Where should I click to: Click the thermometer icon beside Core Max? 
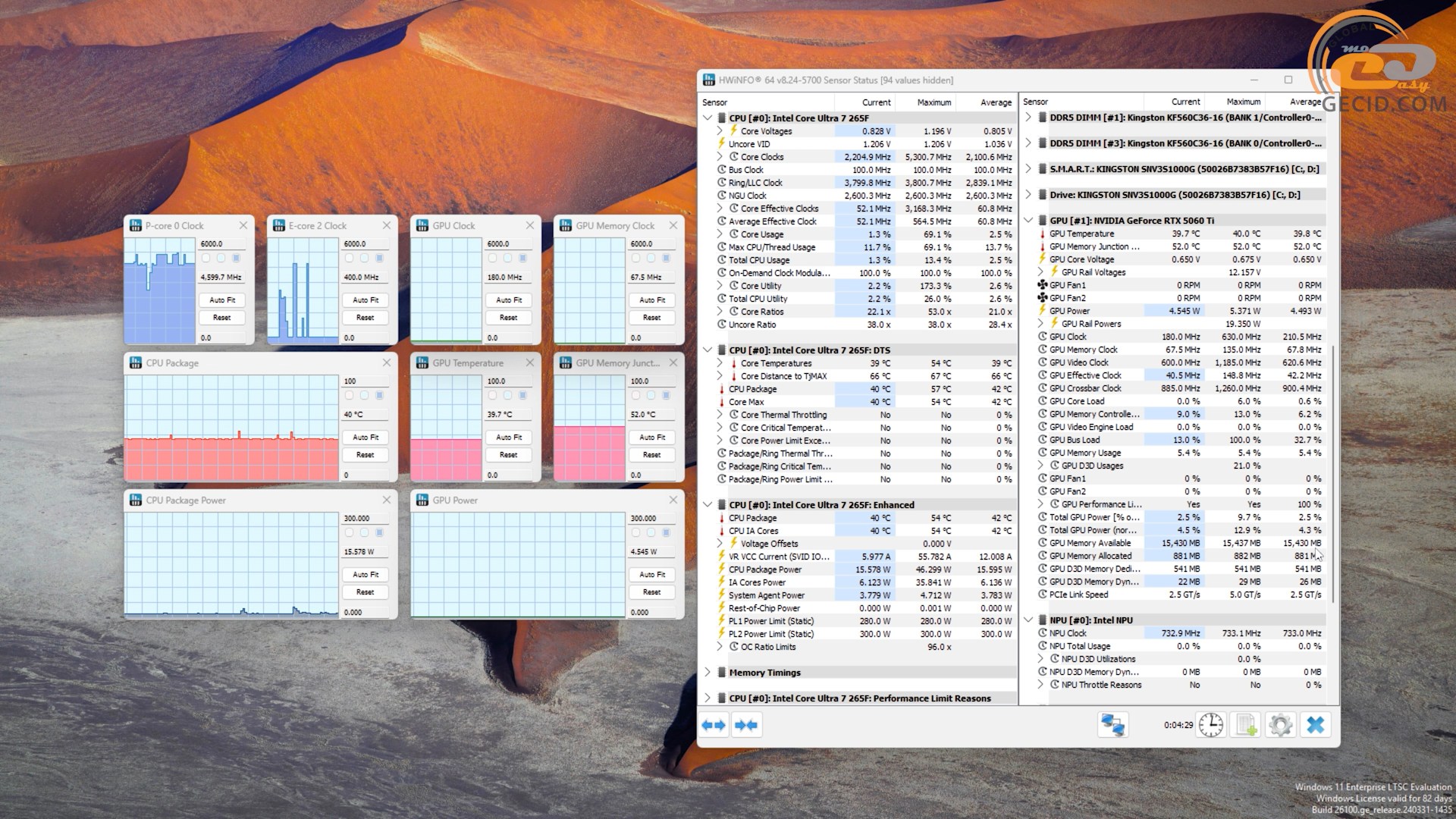(x=722, y=402)
